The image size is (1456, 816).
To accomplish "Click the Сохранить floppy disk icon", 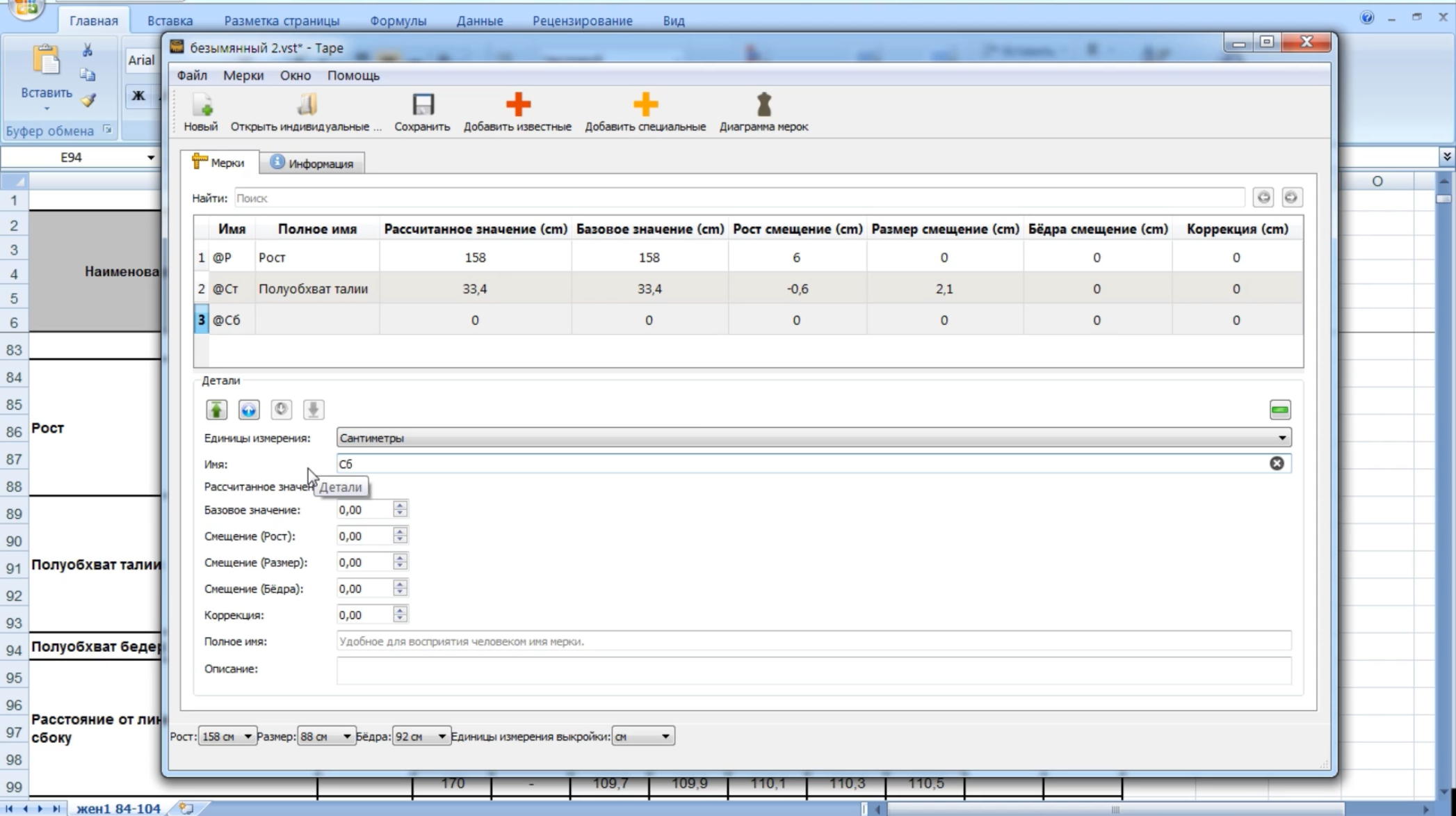I will tap(423, 105).
